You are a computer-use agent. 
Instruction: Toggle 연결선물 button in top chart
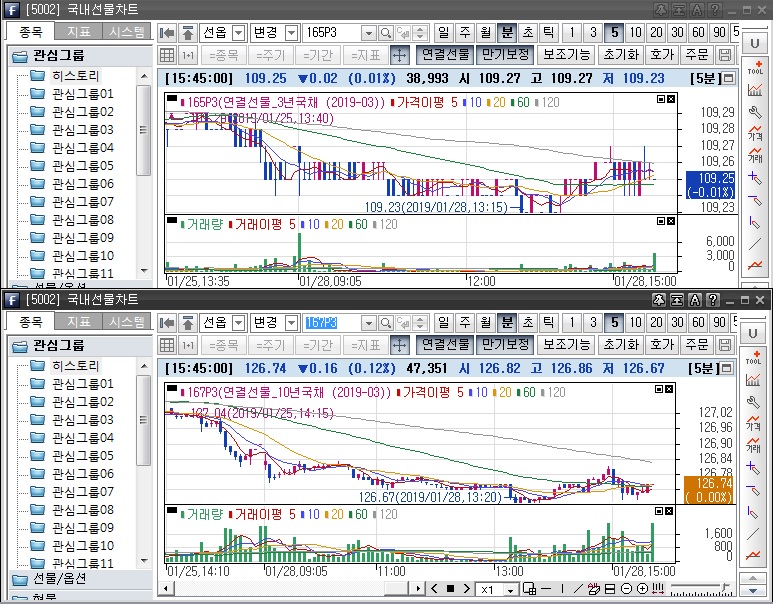[444, 54]
